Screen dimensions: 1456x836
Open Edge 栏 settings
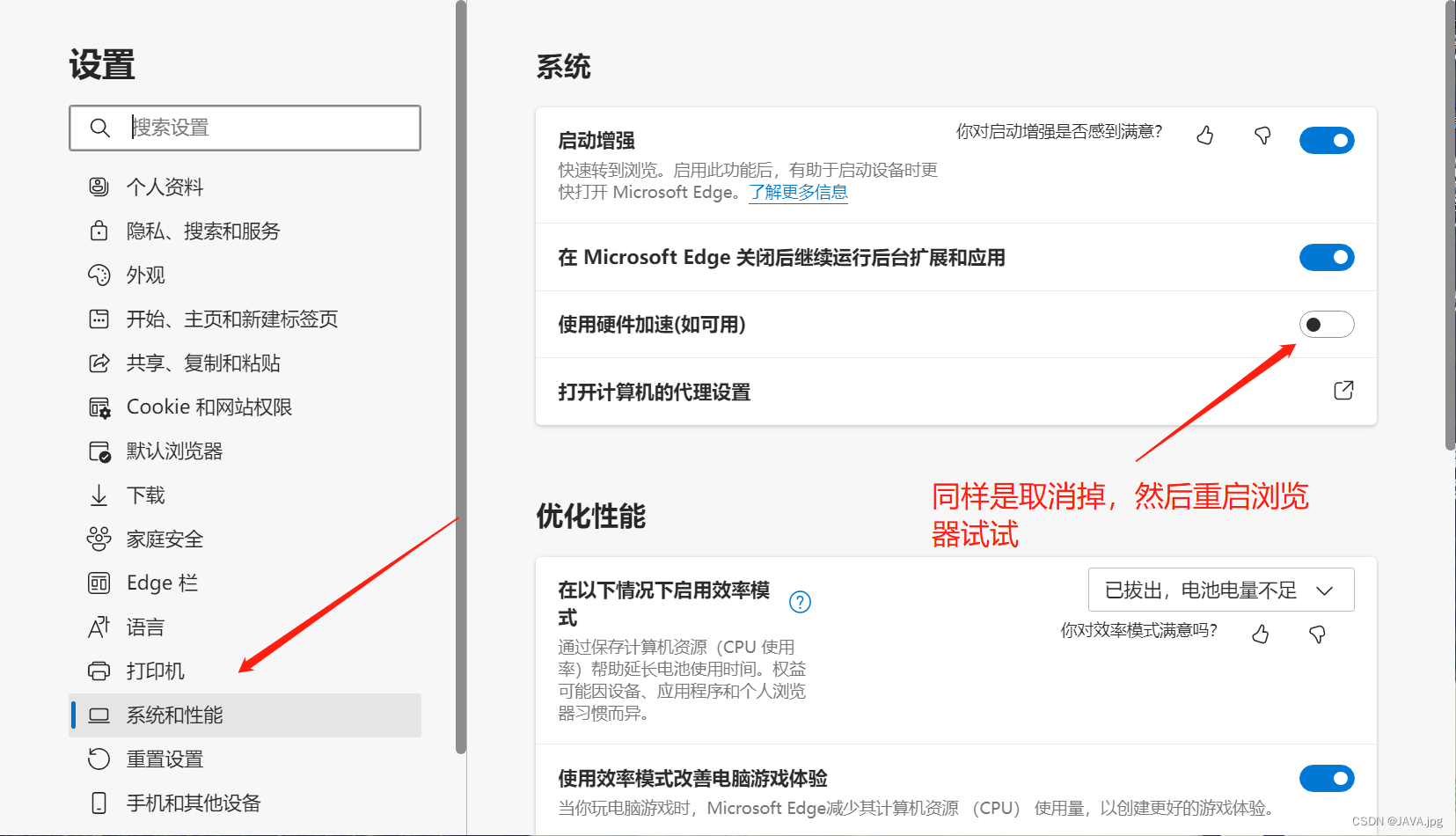pos(245,583)
